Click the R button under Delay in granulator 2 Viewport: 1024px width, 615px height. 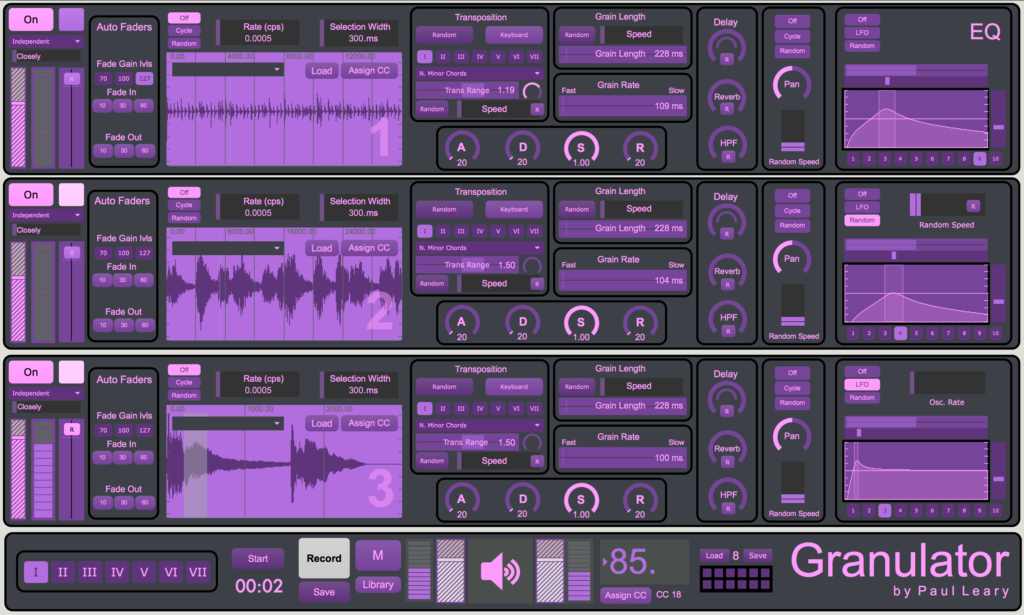tap(726, 234)
